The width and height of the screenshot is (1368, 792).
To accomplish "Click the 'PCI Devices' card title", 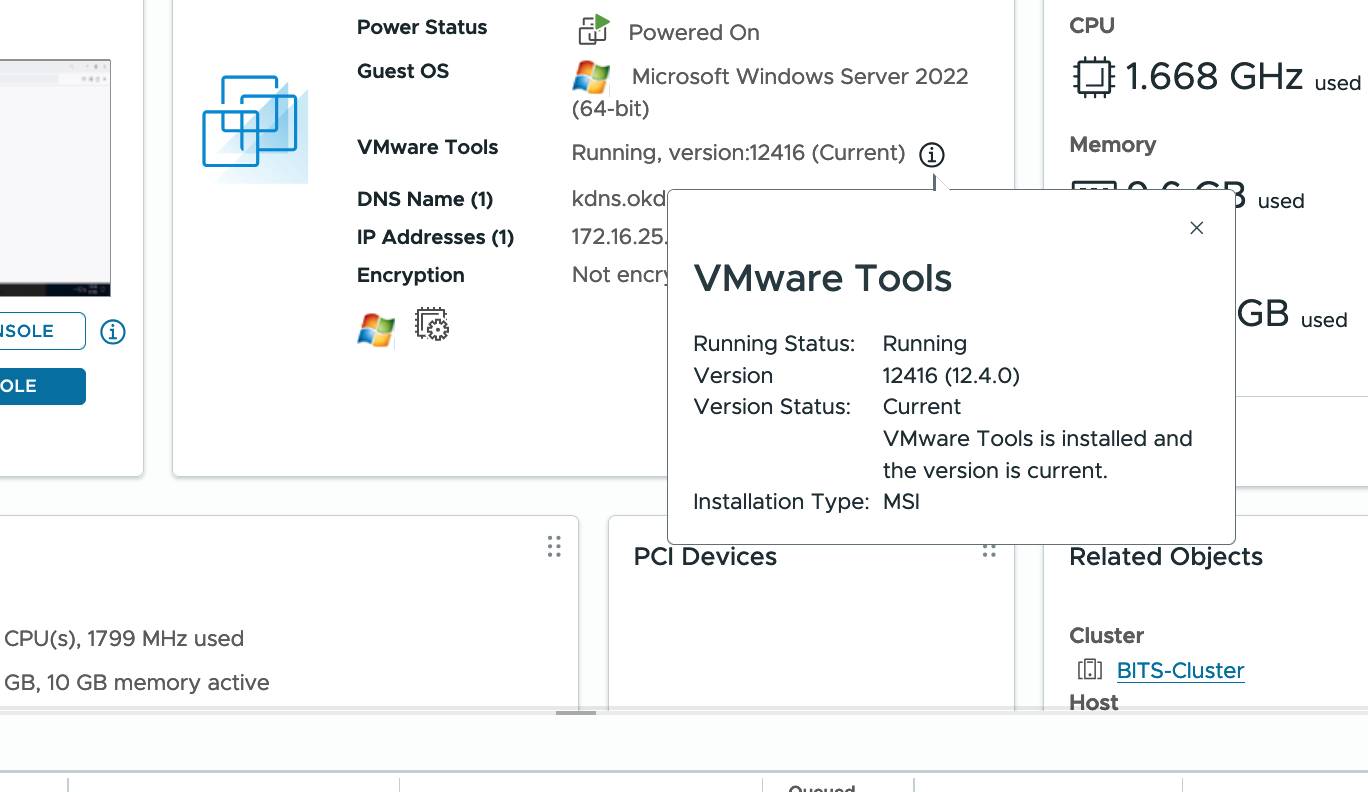I will (x=705, y=557).
